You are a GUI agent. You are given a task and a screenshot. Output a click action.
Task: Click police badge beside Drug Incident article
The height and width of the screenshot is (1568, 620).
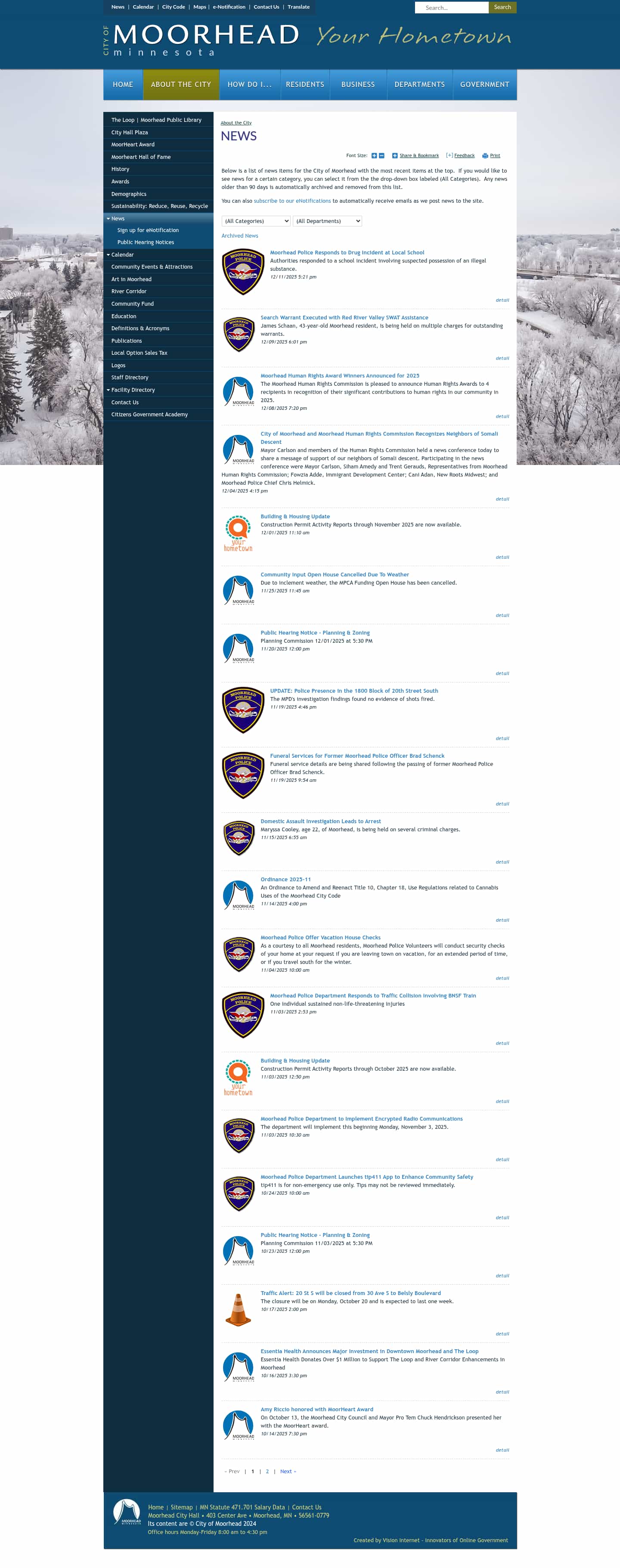[x=243, y=272]
